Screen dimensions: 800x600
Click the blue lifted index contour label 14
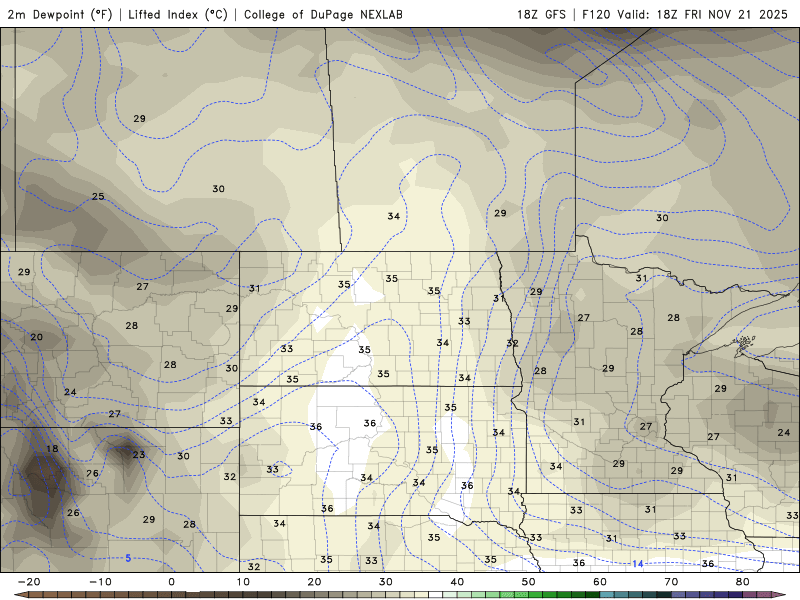tap(638, 564)
